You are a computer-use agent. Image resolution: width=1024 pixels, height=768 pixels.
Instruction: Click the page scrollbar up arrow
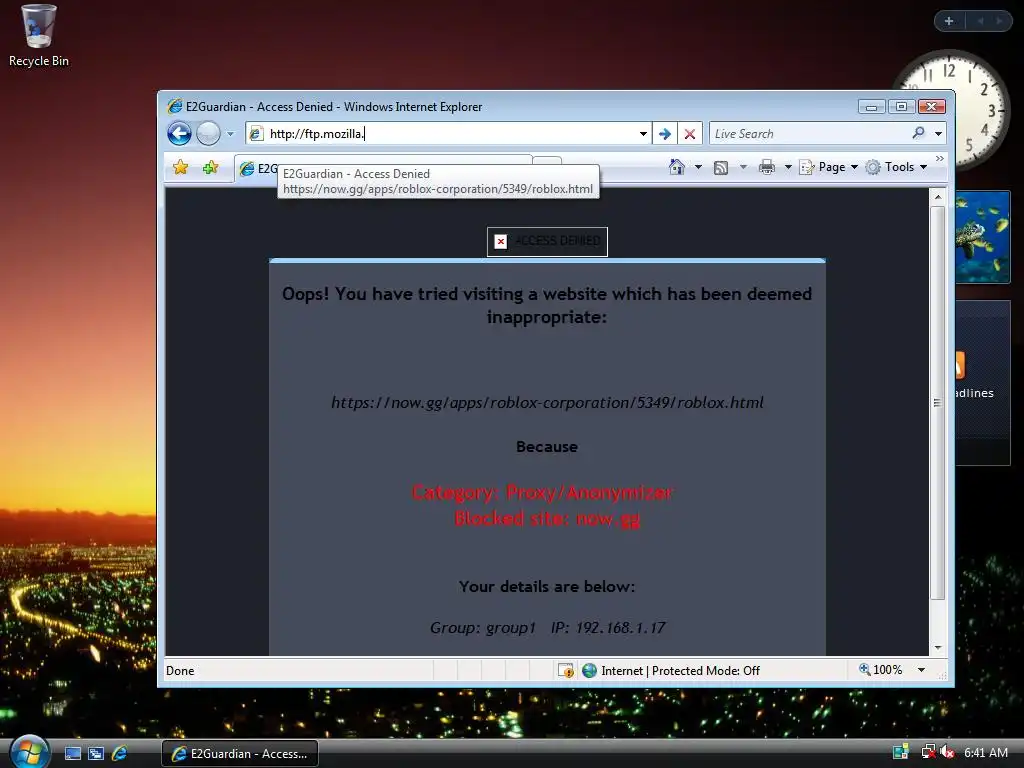938,197
